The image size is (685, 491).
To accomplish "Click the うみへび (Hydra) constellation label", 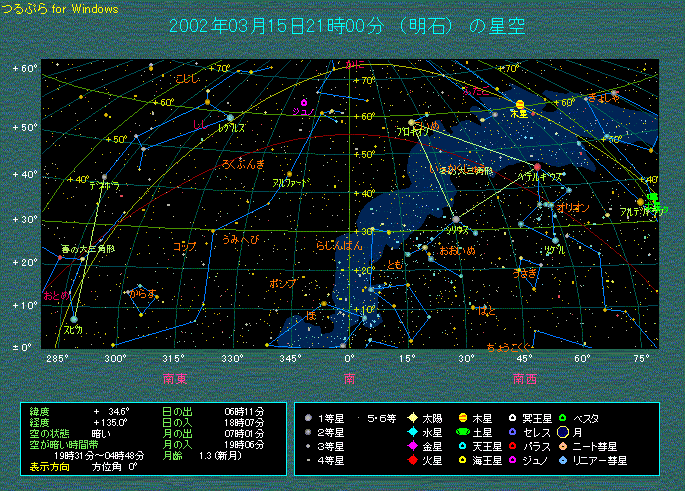I will (x=240, y=239).
